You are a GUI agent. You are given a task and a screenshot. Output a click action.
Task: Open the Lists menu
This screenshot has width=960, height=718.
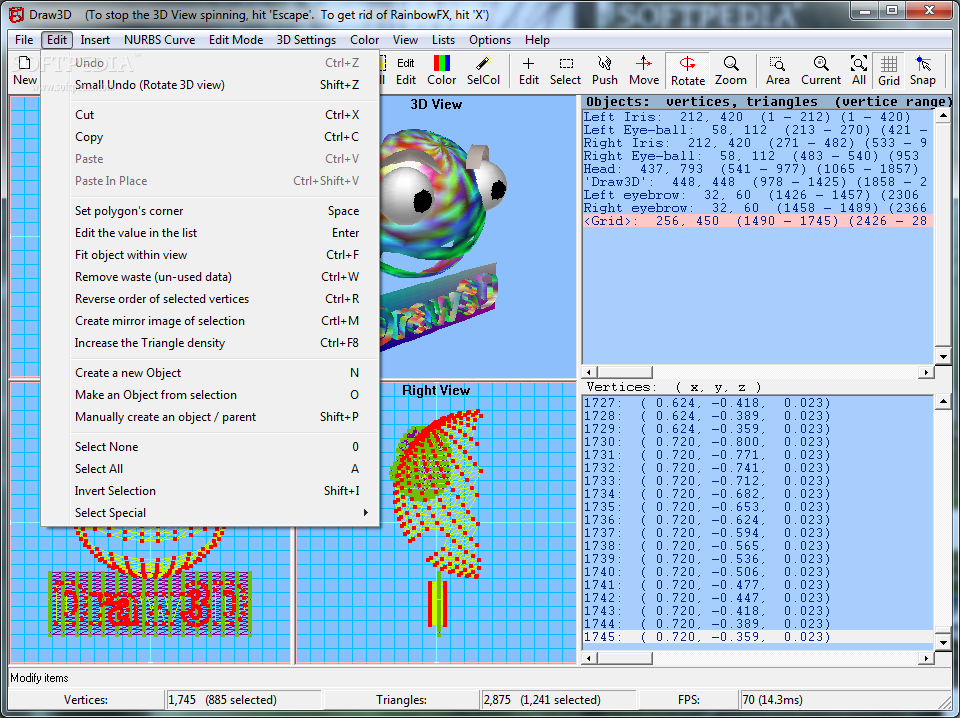443,40
